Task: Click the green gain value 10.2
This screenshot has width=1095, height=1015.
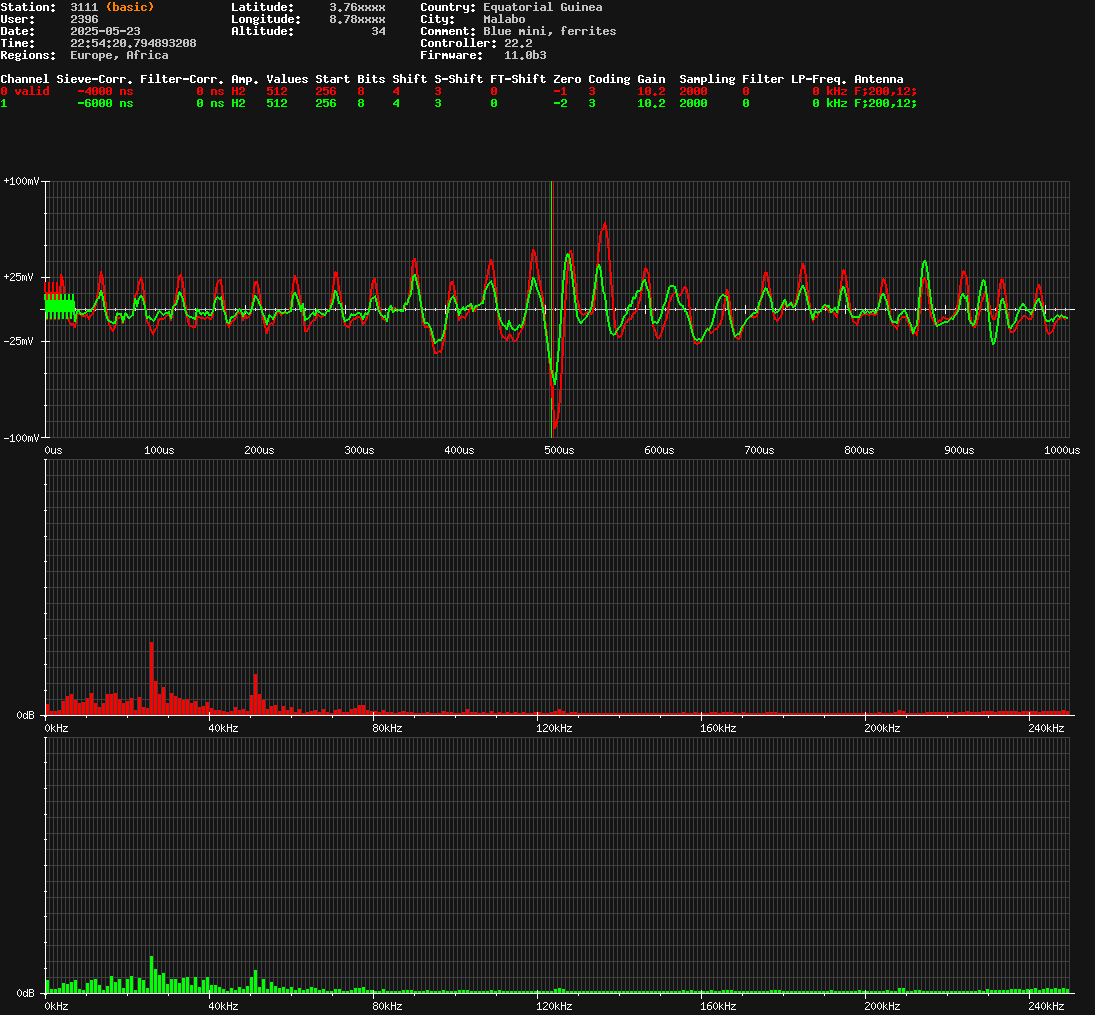Action: click(x=651, y=103)
